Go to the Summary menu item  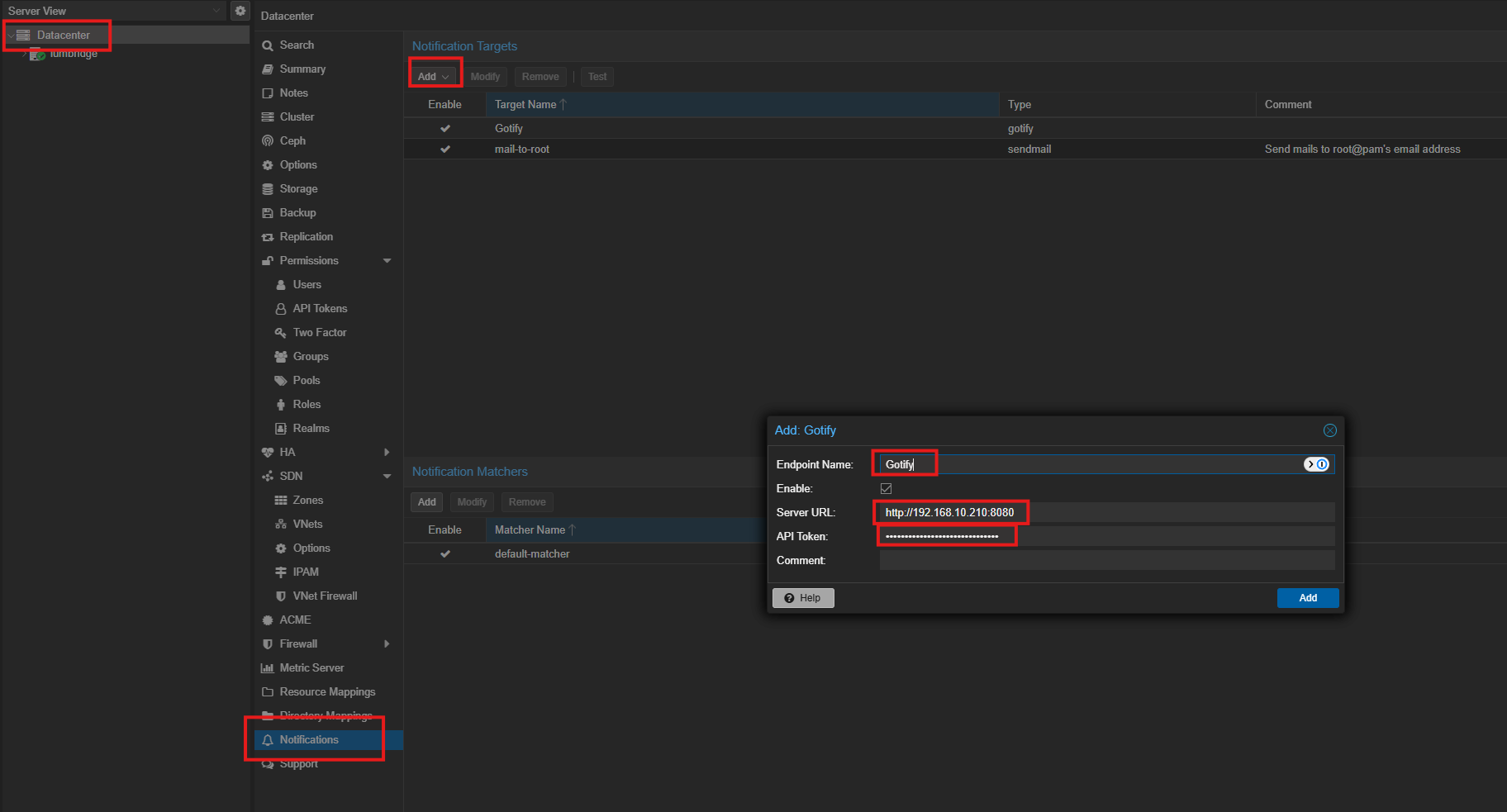pyautogui.click(x=302, y=69)
